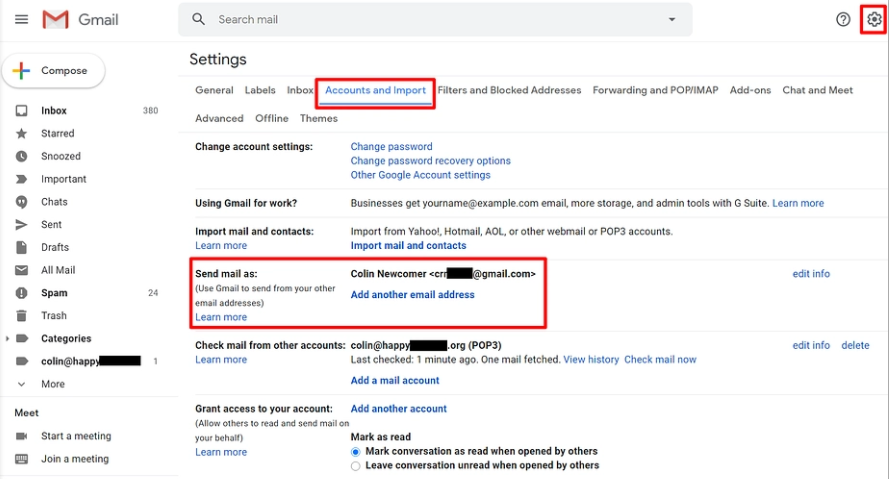889x479 pixels.
Task: Toggle the main menu hamburger icon
Action: (x=21, y=20)
